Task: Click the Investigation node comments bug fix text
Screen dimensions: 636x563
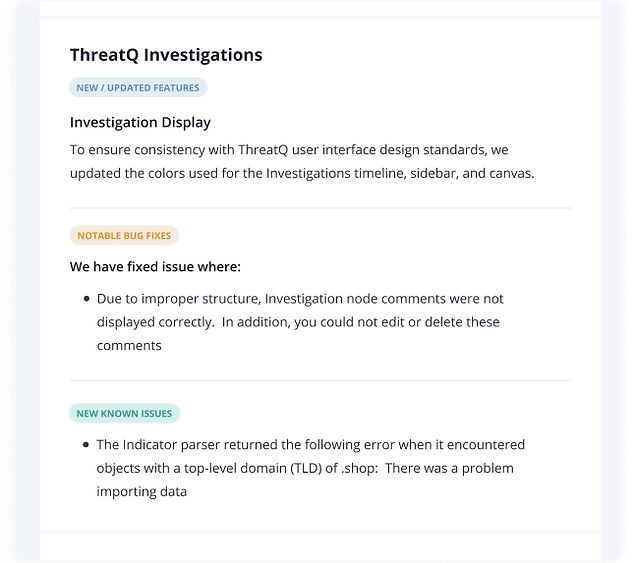Action: point(300,322)
